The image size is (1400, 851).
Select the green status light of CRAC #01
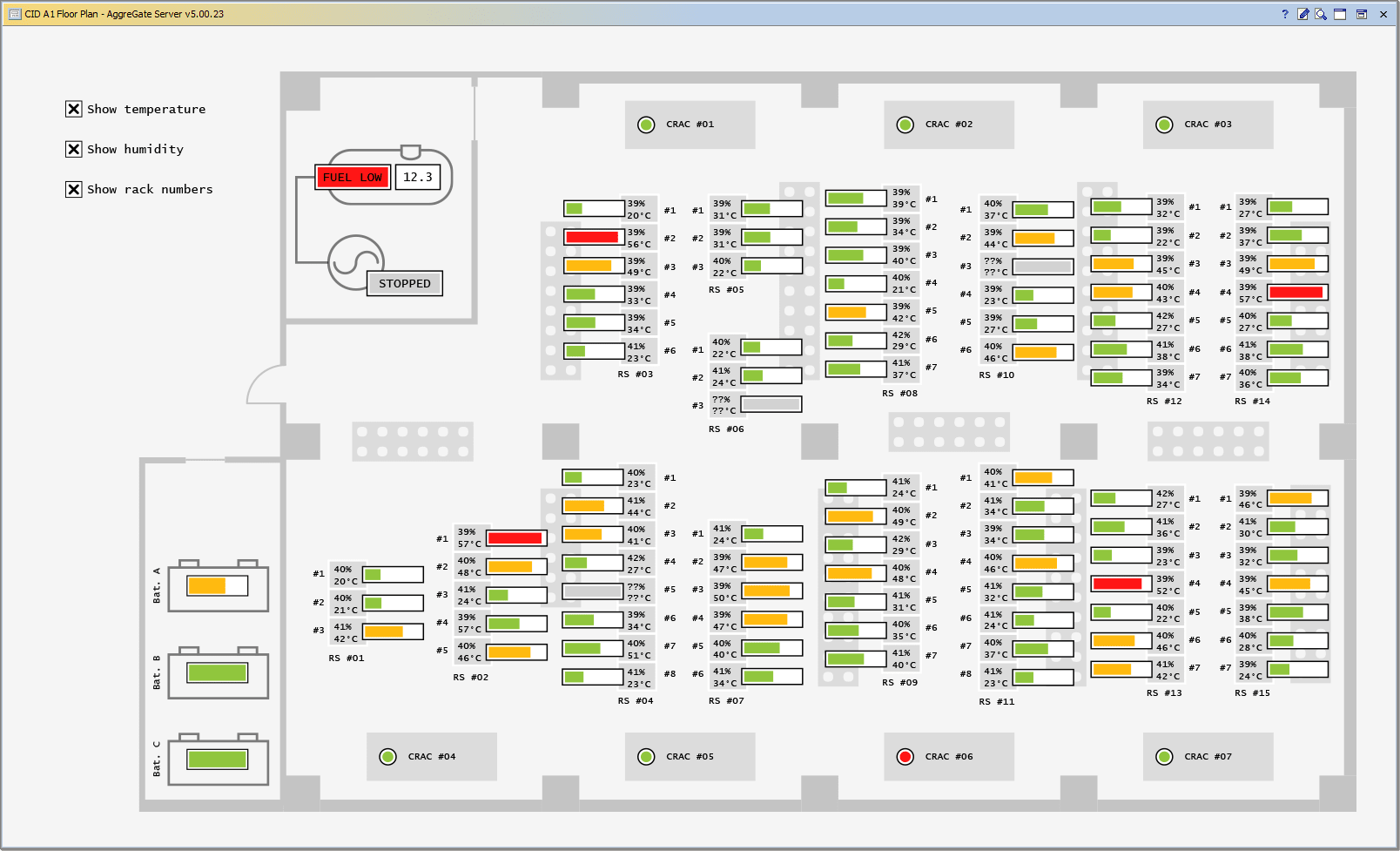point(646,125)
